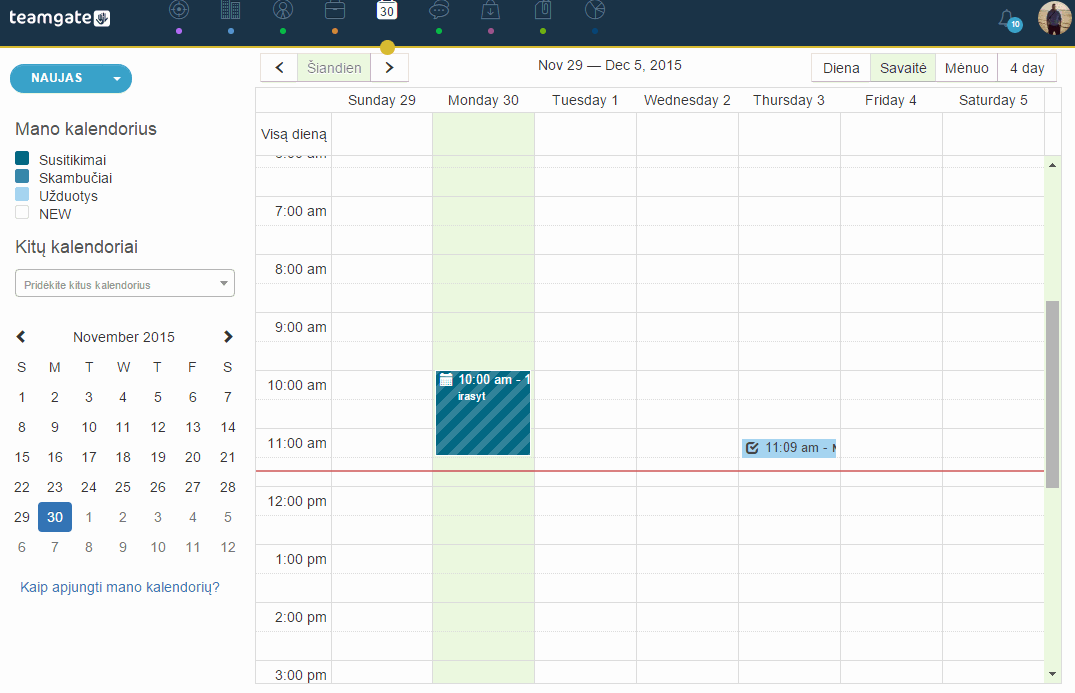This screenshot has height=693, width=1075.
Task: Open the Kaip apjungti mano kalendorių? link
Action: (x=120, y=587)
